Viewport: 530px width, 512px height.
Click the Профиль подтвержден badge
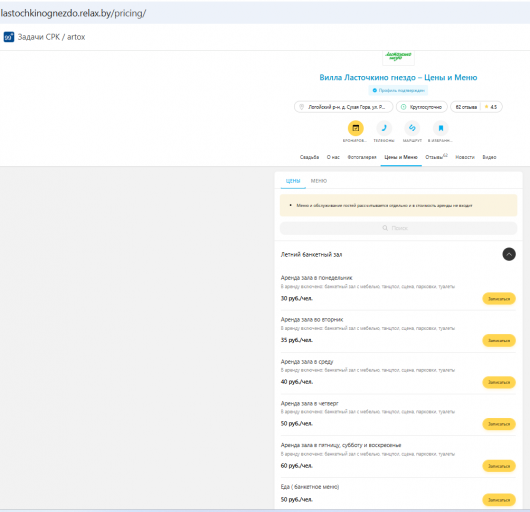coord(398,90)
